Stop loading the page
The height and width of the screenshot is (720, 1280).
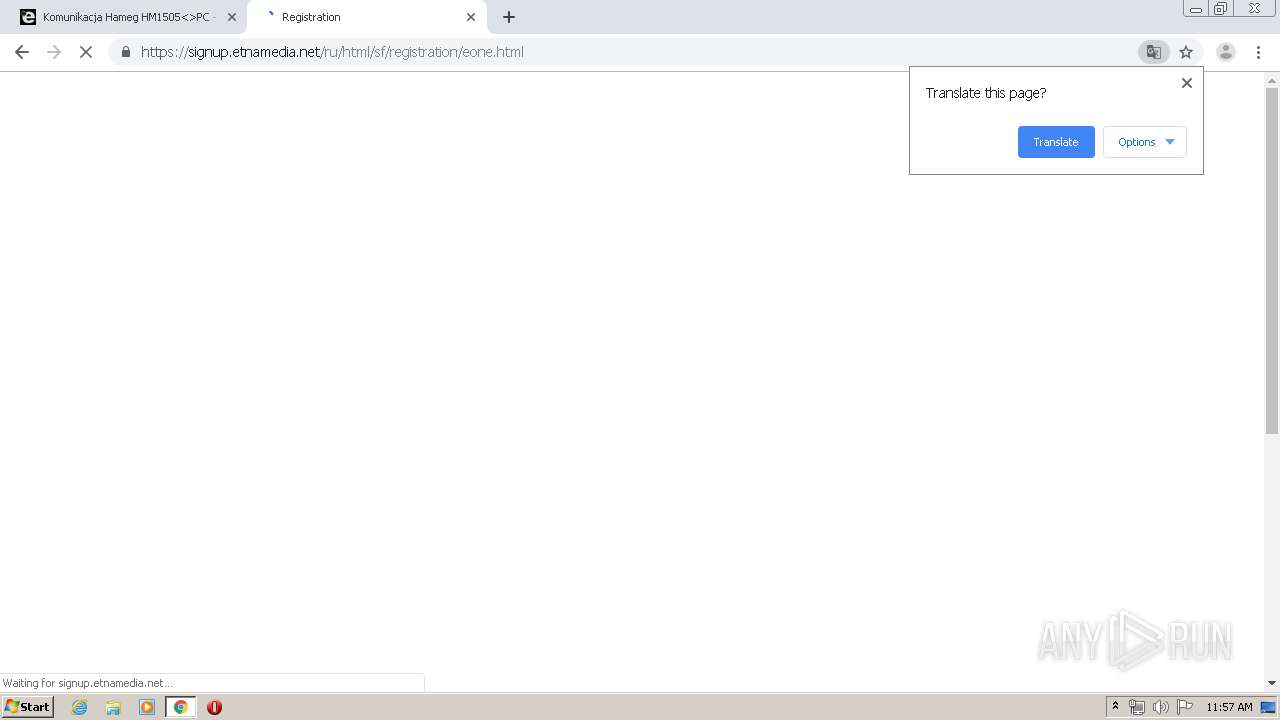86,52
